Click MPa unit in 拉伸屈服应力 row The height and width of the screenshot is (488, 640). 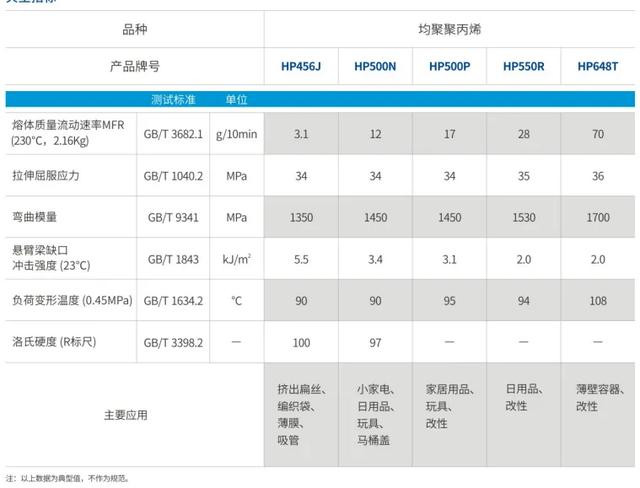(237, 176)
